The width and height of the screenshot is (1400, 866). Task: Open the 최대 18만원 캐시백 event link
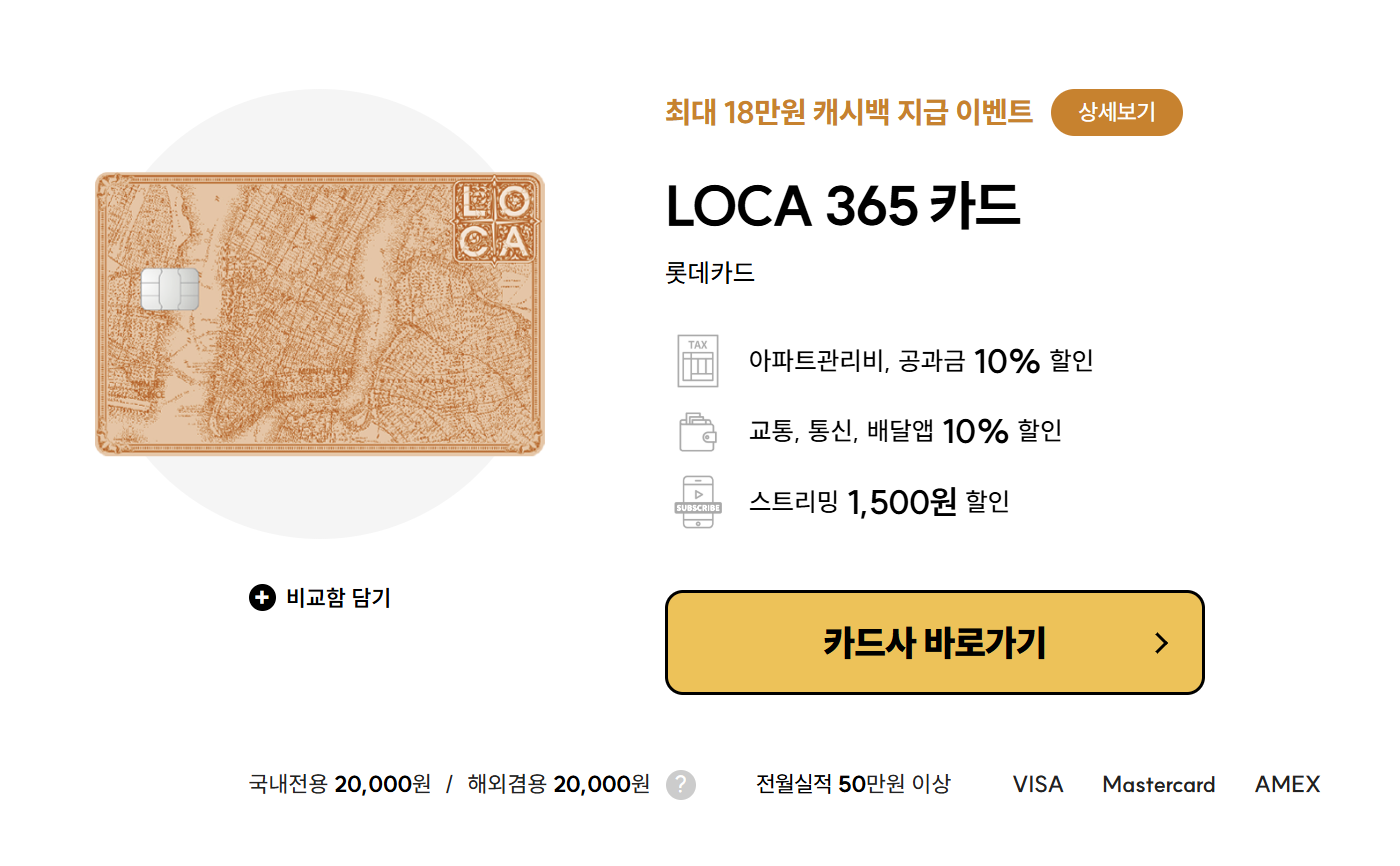pos(845,112)
